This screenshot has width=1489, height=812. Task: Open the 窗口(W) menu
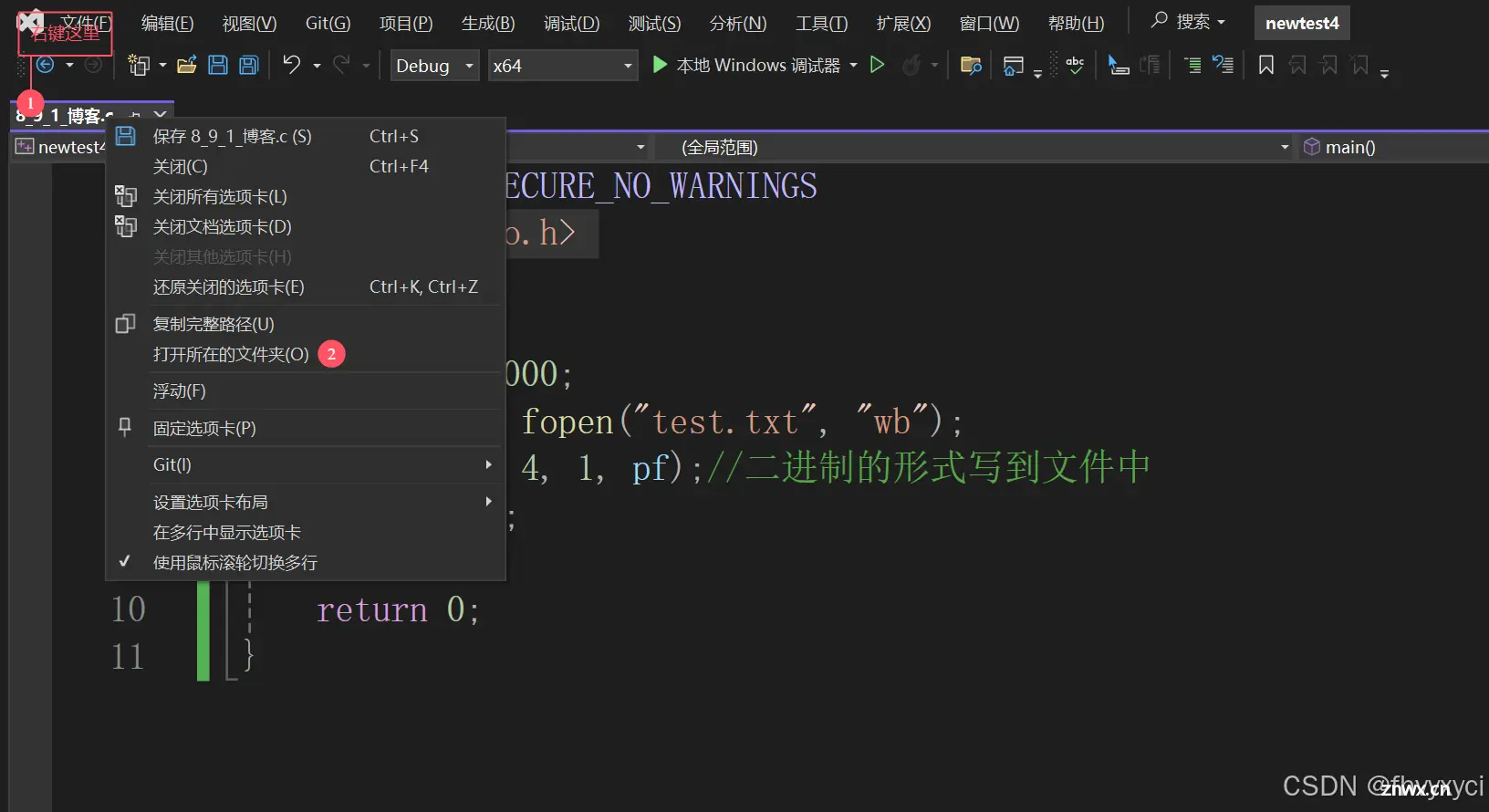[990, 24]
